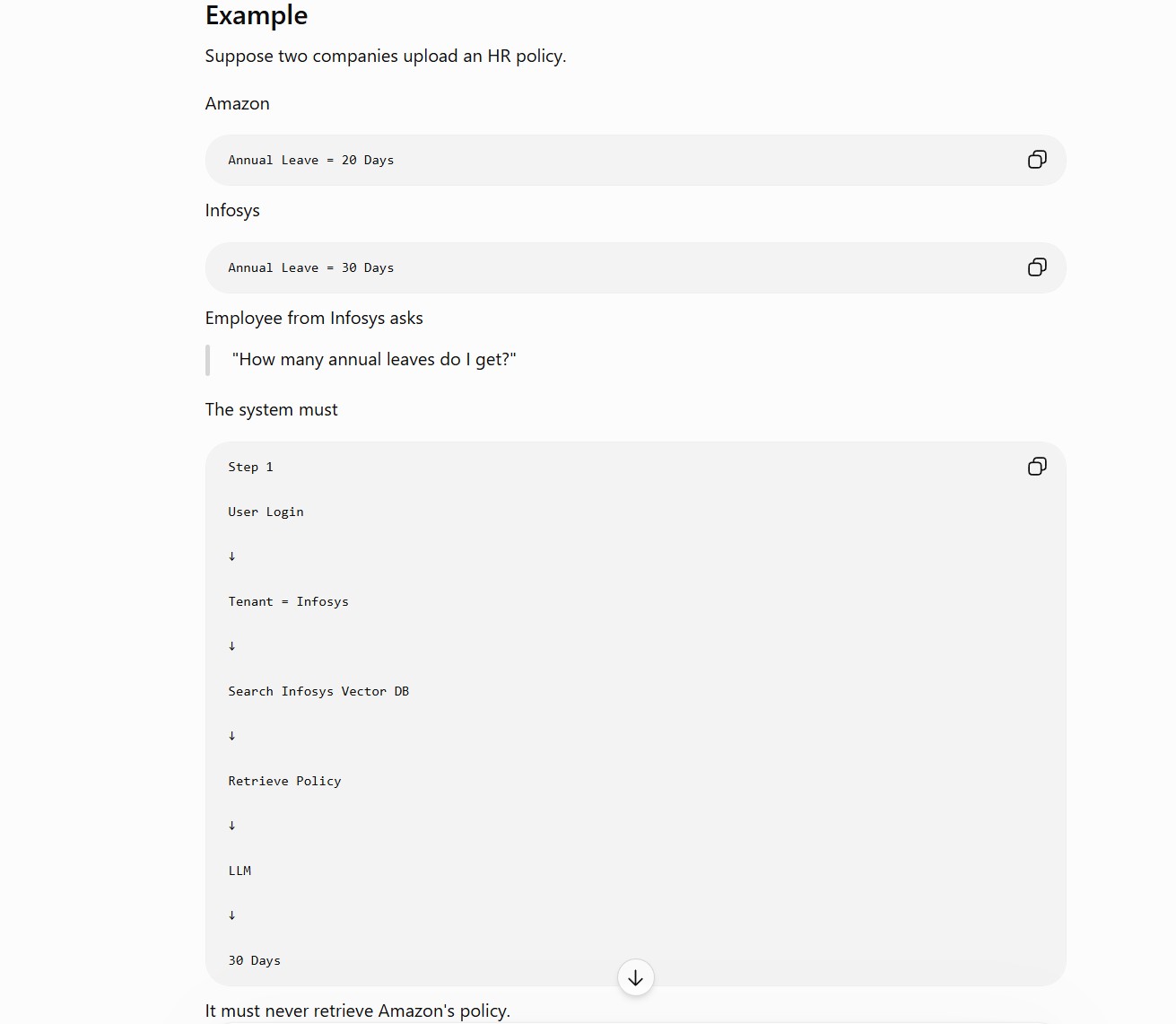Copy the Infosys annual leave code block
1176x1024 pixels.
pos(1037,267)
